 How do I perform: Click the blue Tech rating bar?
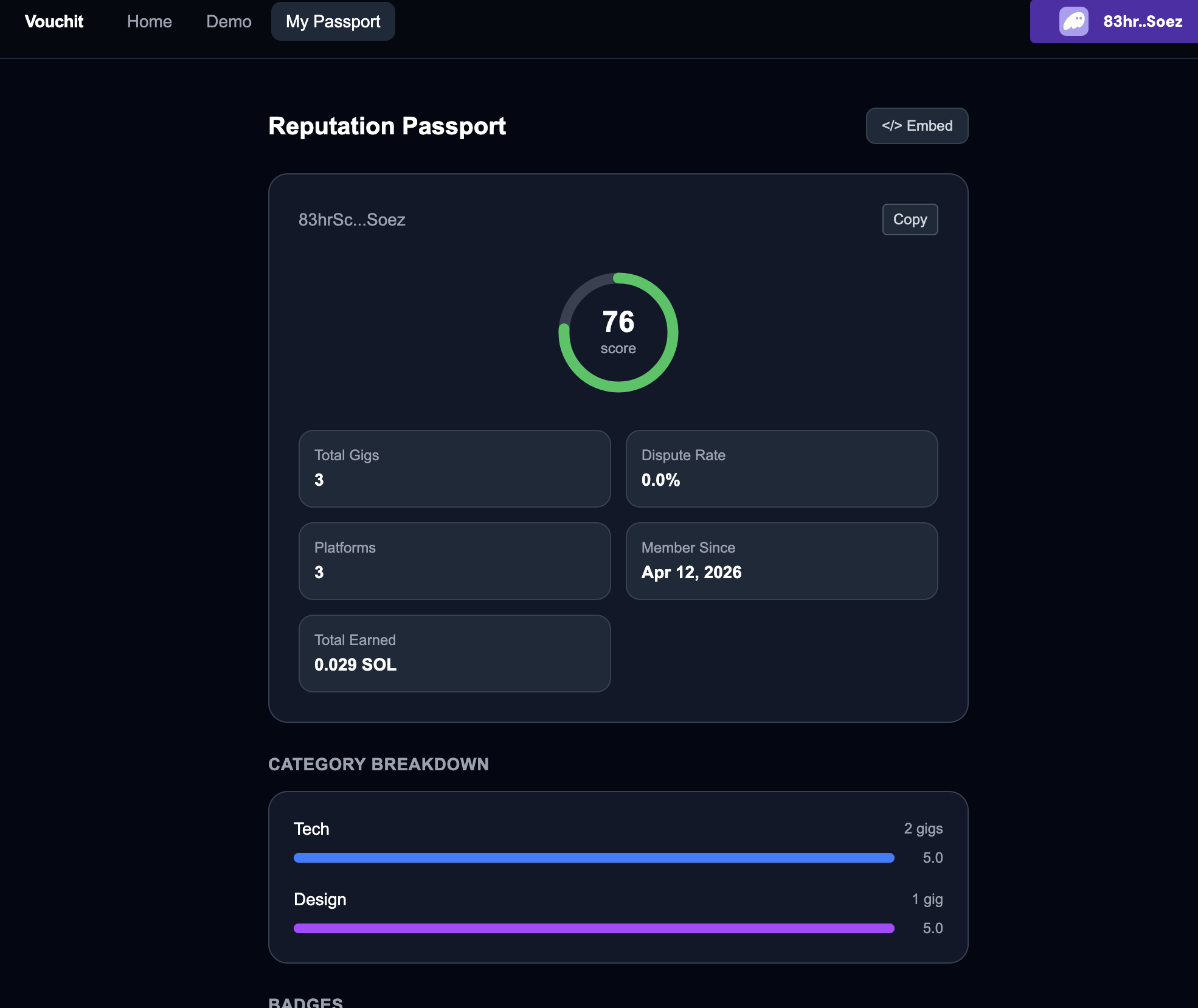pyautogui.click(x=594, y=858)
